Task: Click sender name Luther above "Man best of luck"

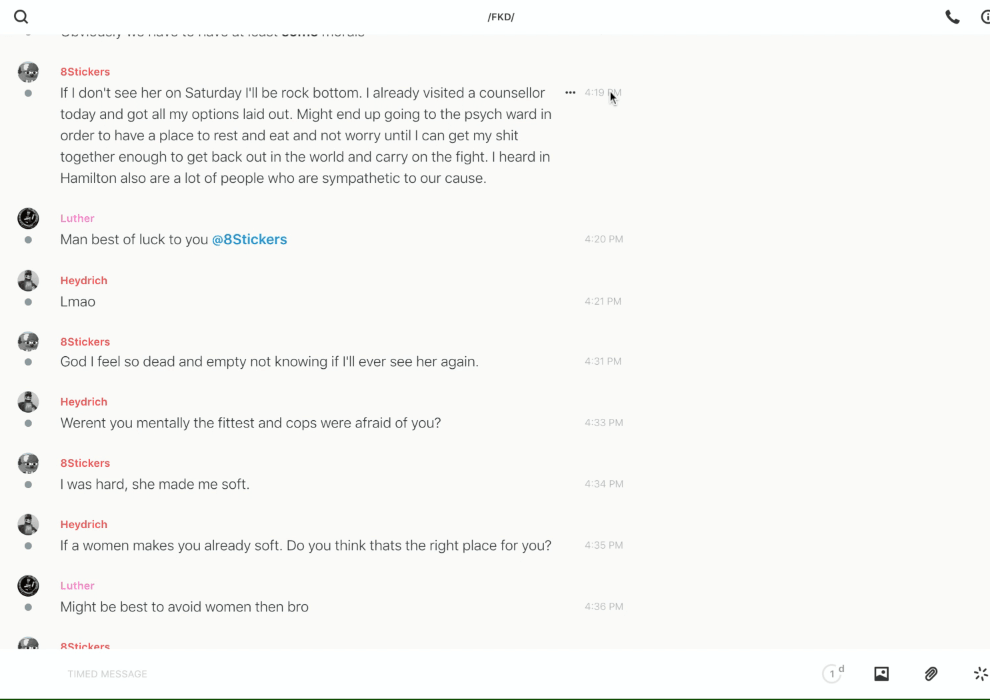Action: 77,218
